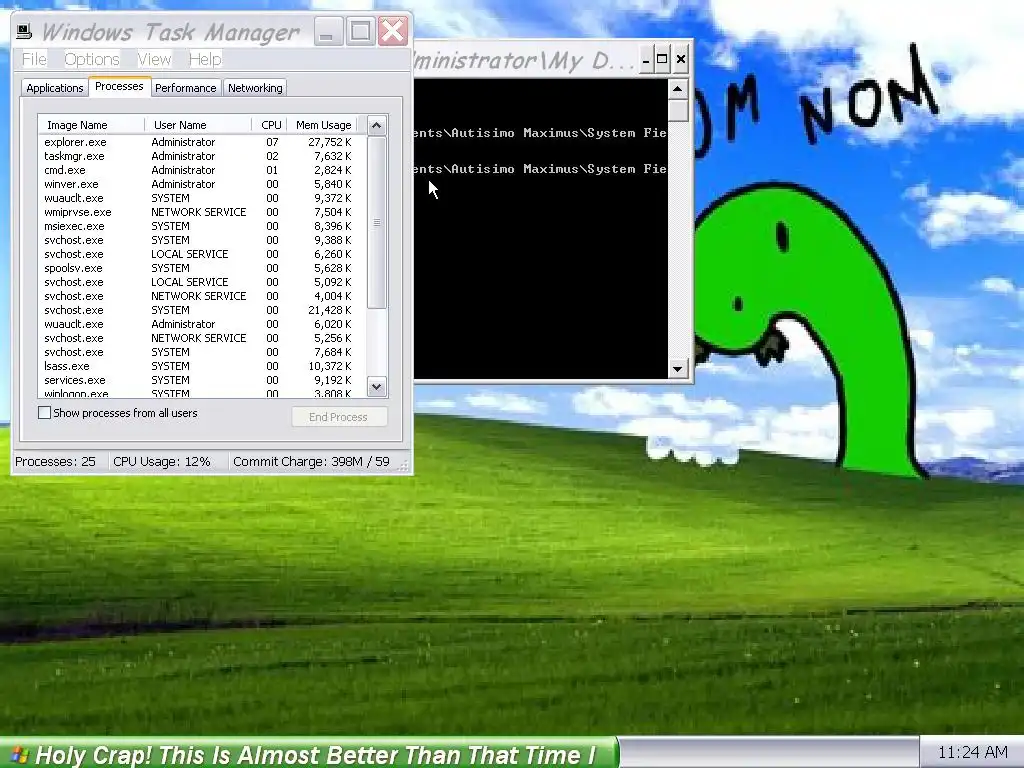This screenshot has height=768, width=1024.
Task: Sort processes by Mem Usage column
Action: click(x=323, y=125)
